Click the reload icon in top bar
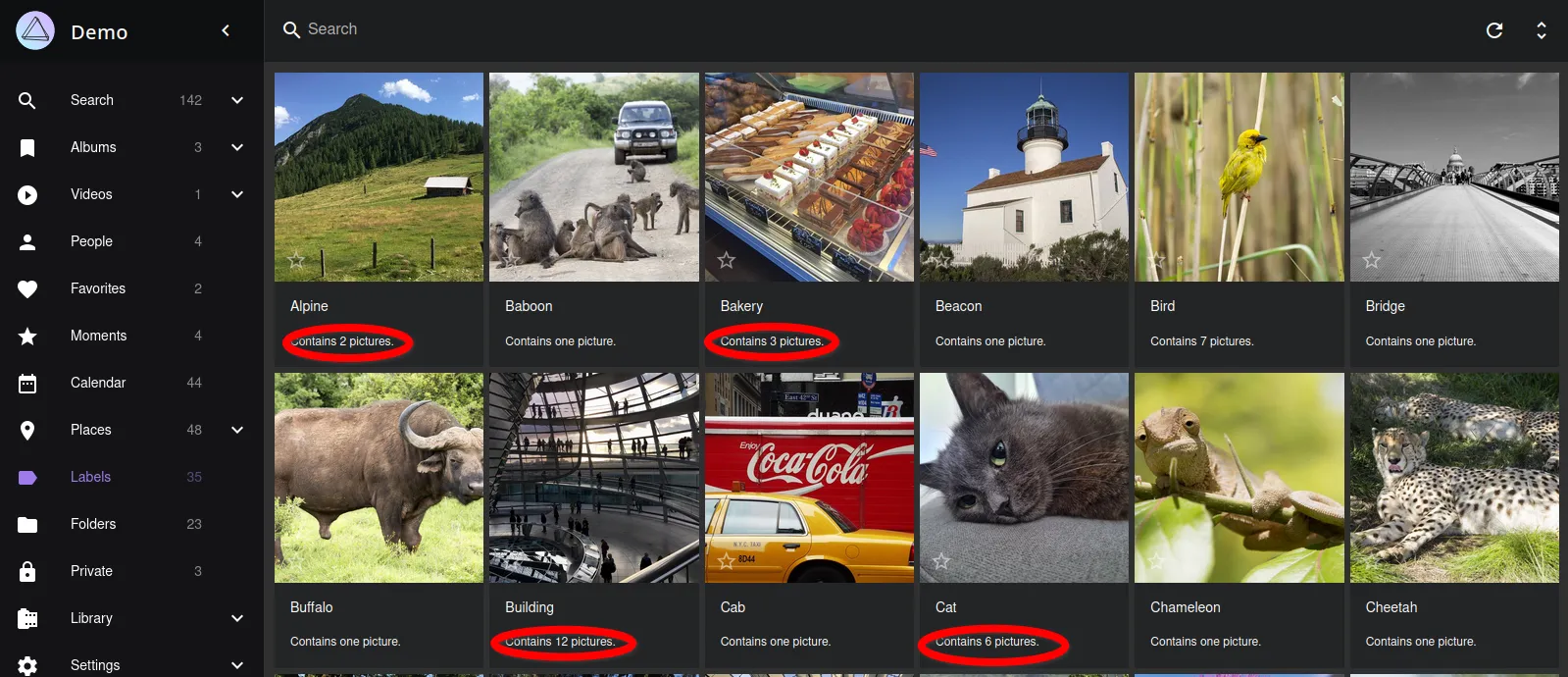 [1493, 30]
